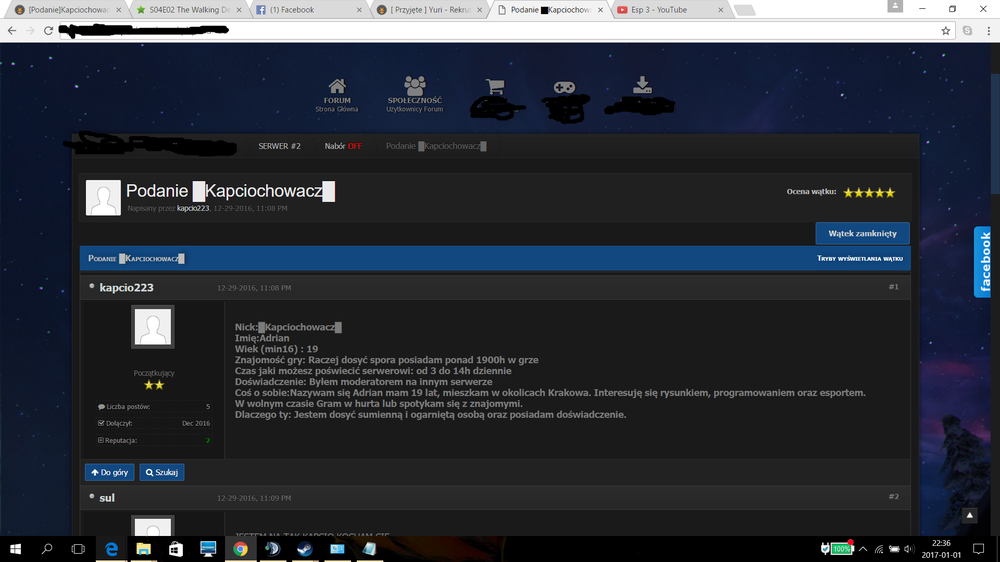Click the browser forward arrow
Screen dimensions: 1000x562
coord(30,30)
